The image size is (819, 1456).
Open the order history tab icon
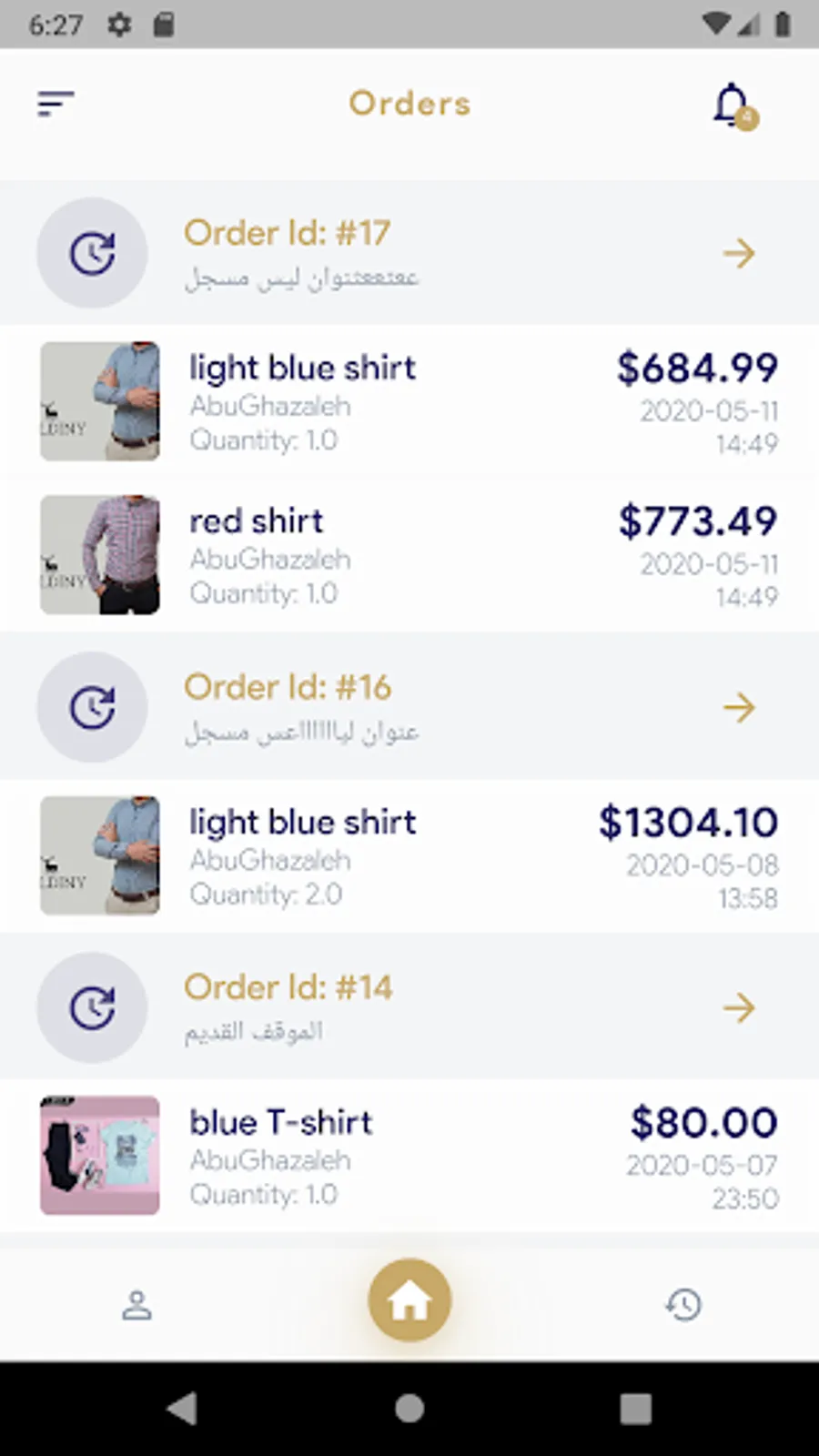pyautogui.click(x=683, y=1305)
